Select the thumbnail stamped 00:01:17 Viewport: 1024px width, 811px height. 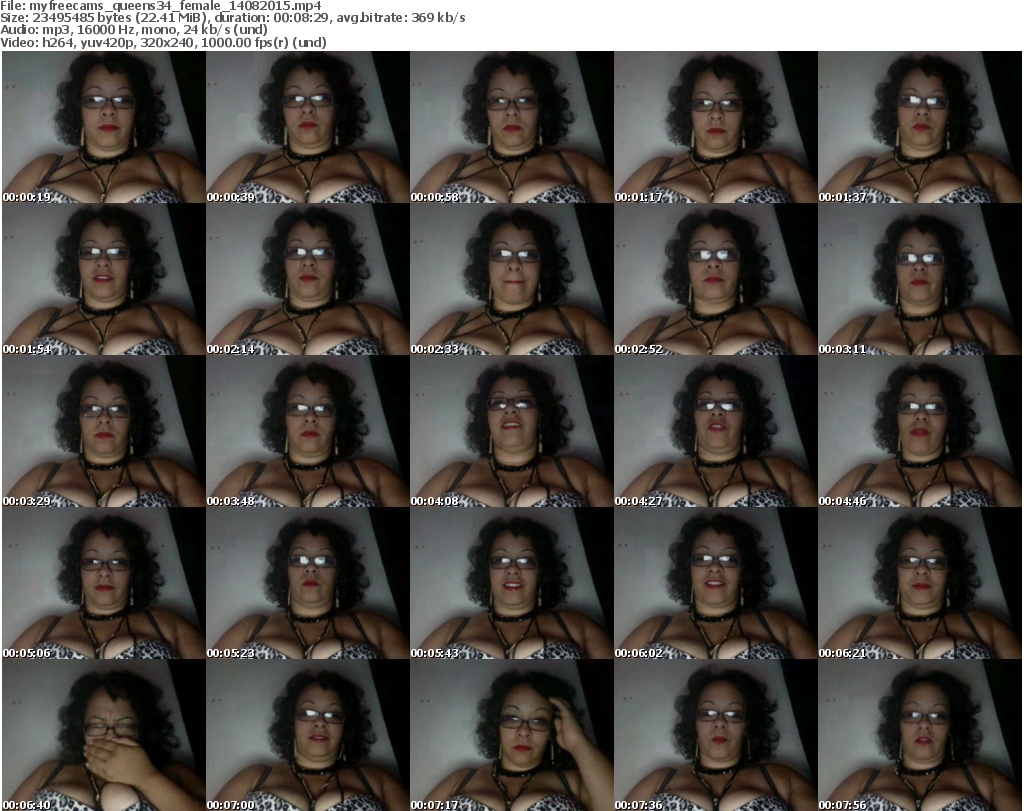[716, 127]
